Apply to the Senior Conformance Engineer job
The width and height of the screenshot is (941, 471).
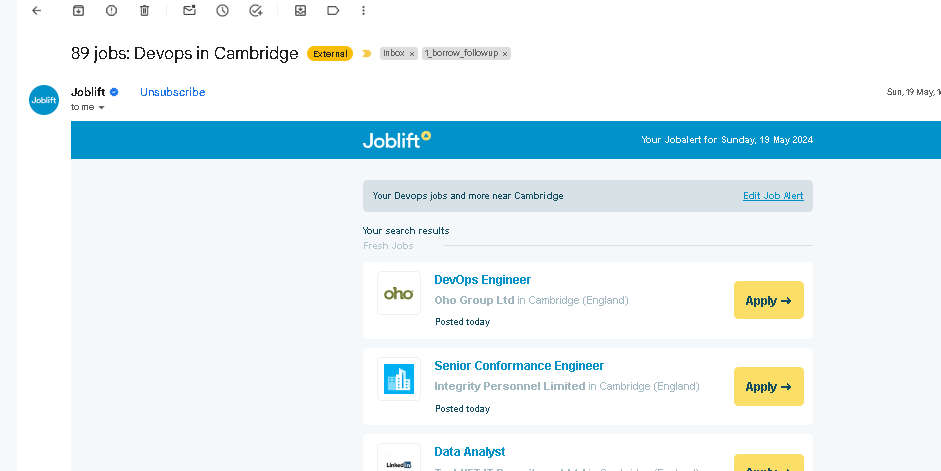tap(768, 386)
